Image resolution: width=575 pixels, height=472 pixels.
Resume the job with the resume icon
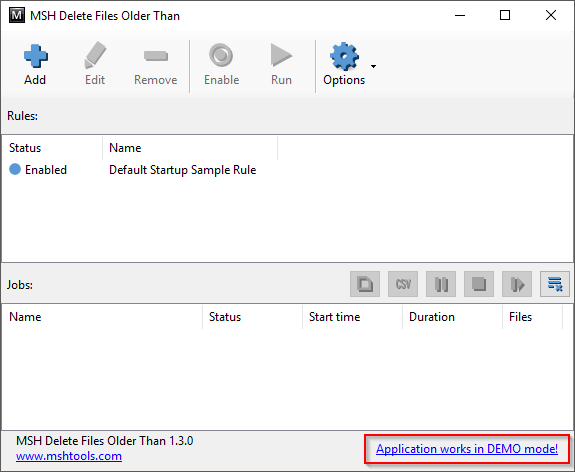pyautogui.click(x=517, y=284)
